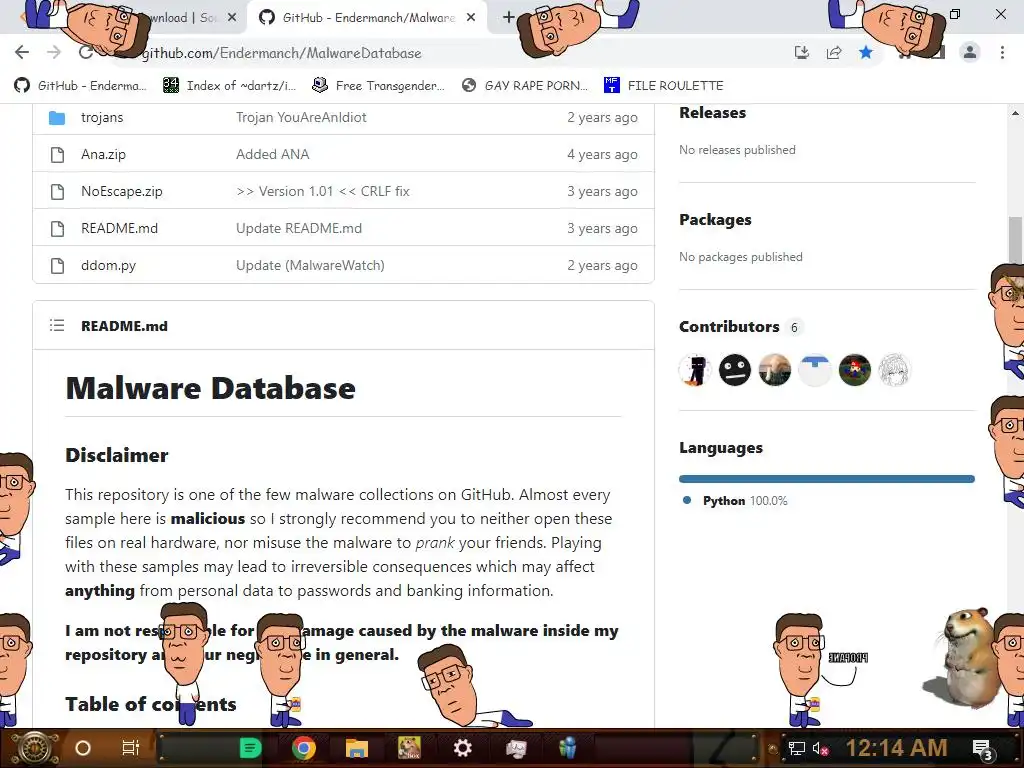Click the muted volume icon in system tray
The height and width of the screenshot is (768, 1024).
(820, 749)
